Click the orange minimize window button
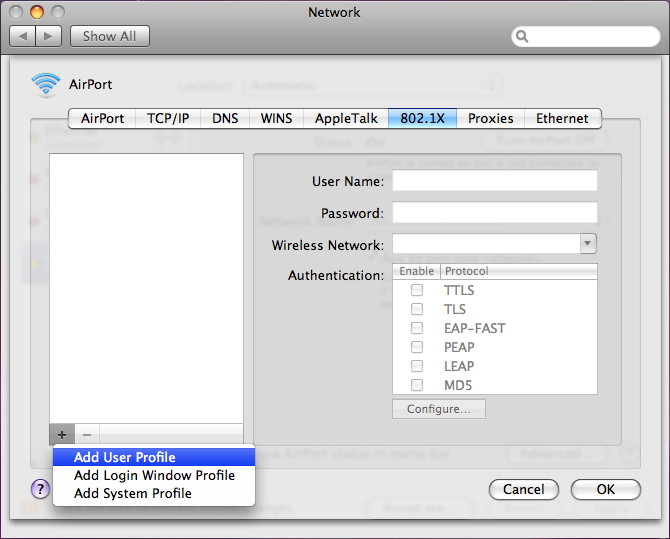Screen dimensions: 670x539 pos(37,12)
